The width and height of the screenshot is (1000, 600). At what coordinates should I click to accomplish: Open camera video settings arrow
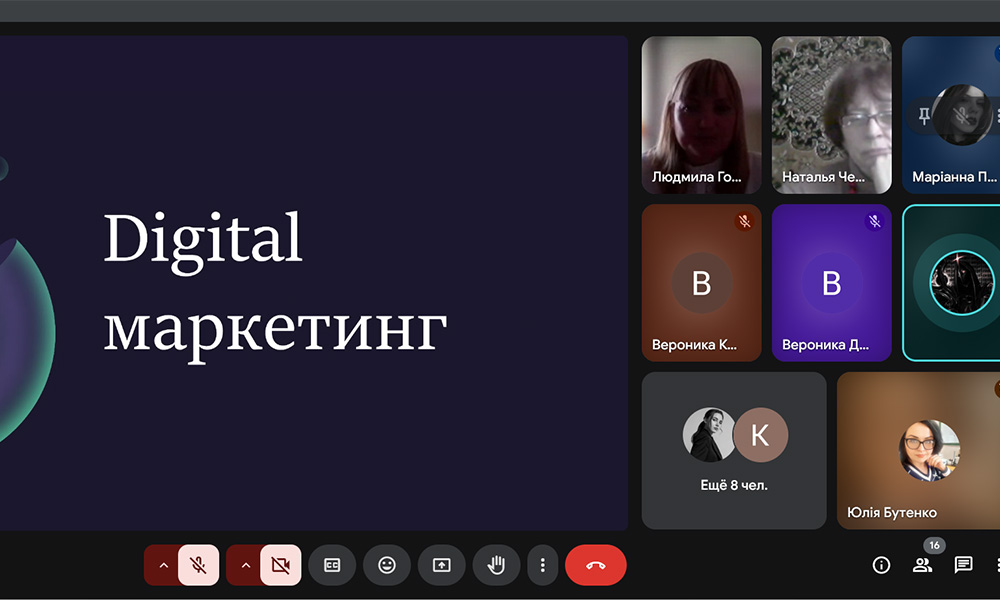pyautogui.click(x=246, y=565)
